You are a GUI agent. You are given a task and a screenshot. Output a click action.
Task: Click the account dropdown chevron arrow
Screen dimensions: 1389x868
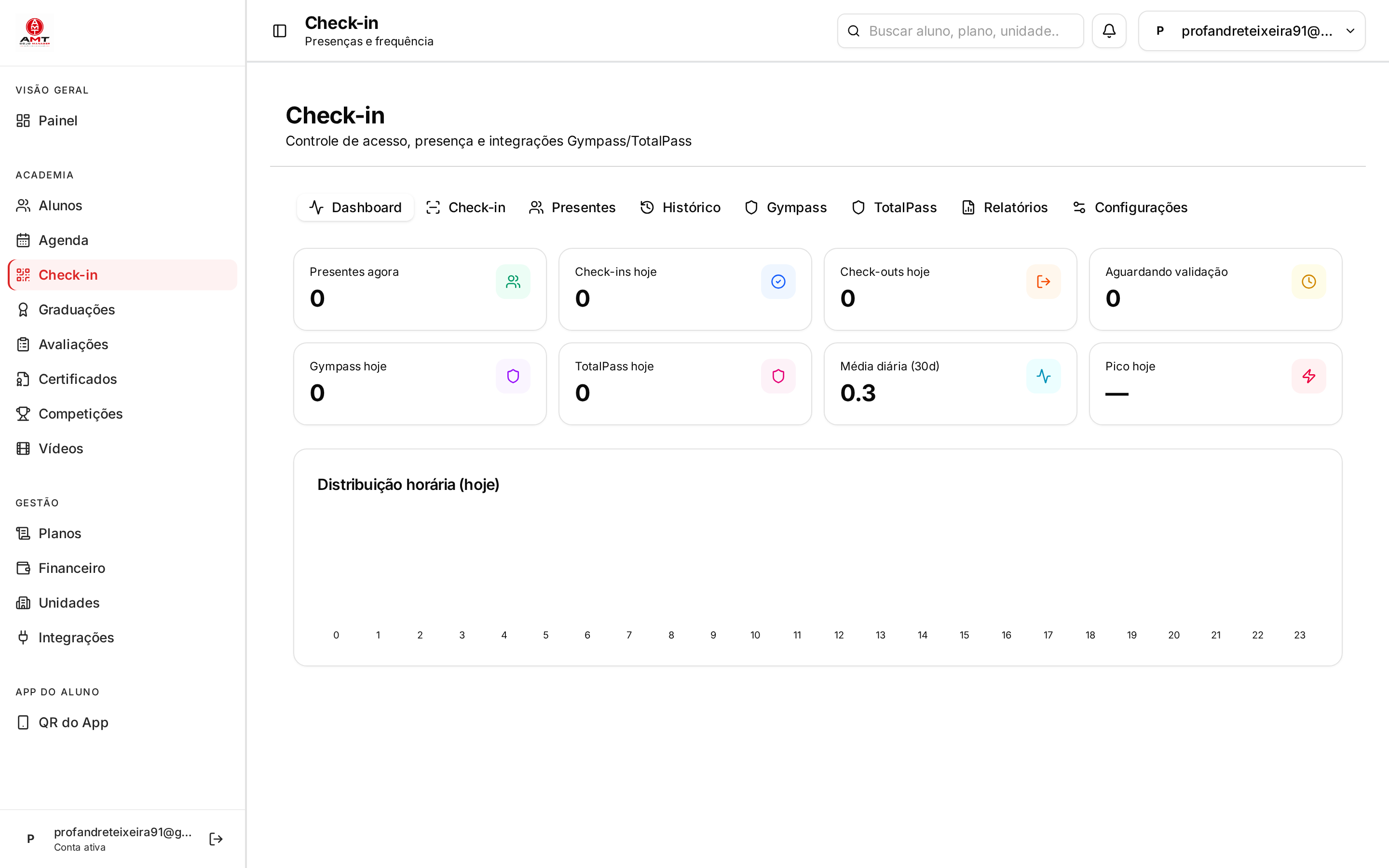[x=1350, y=31]
